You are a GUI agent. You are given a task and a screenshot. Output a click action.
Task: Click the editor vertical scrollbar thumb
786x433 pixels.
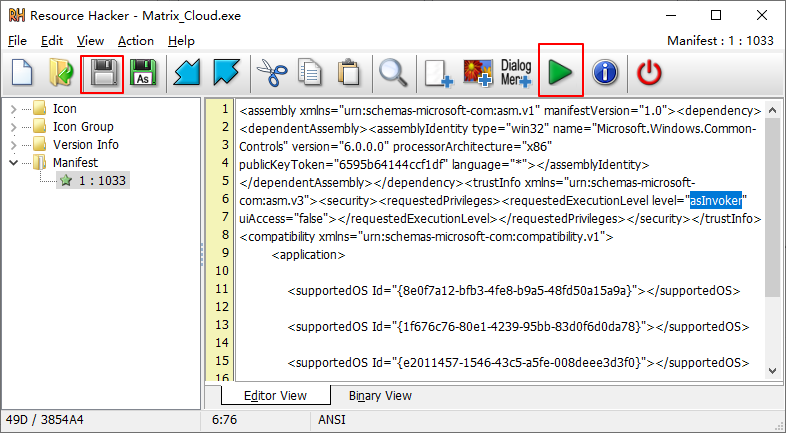pos(772,207)
